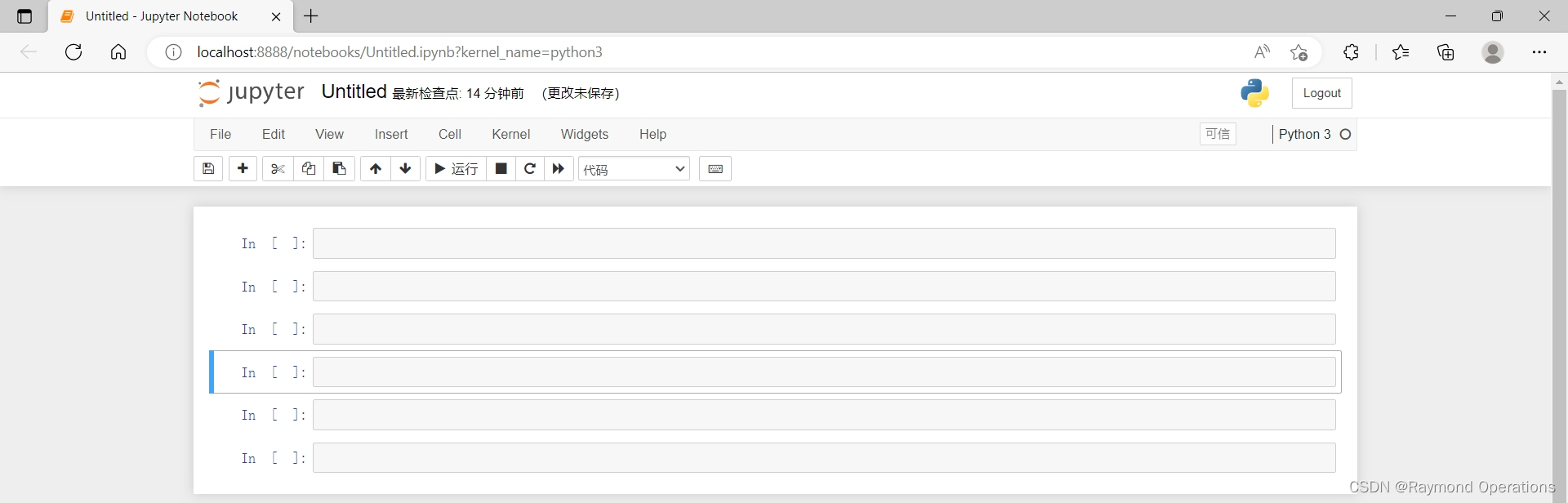
Task: Rename the notebook title Untitled
Action: point(354,91)
